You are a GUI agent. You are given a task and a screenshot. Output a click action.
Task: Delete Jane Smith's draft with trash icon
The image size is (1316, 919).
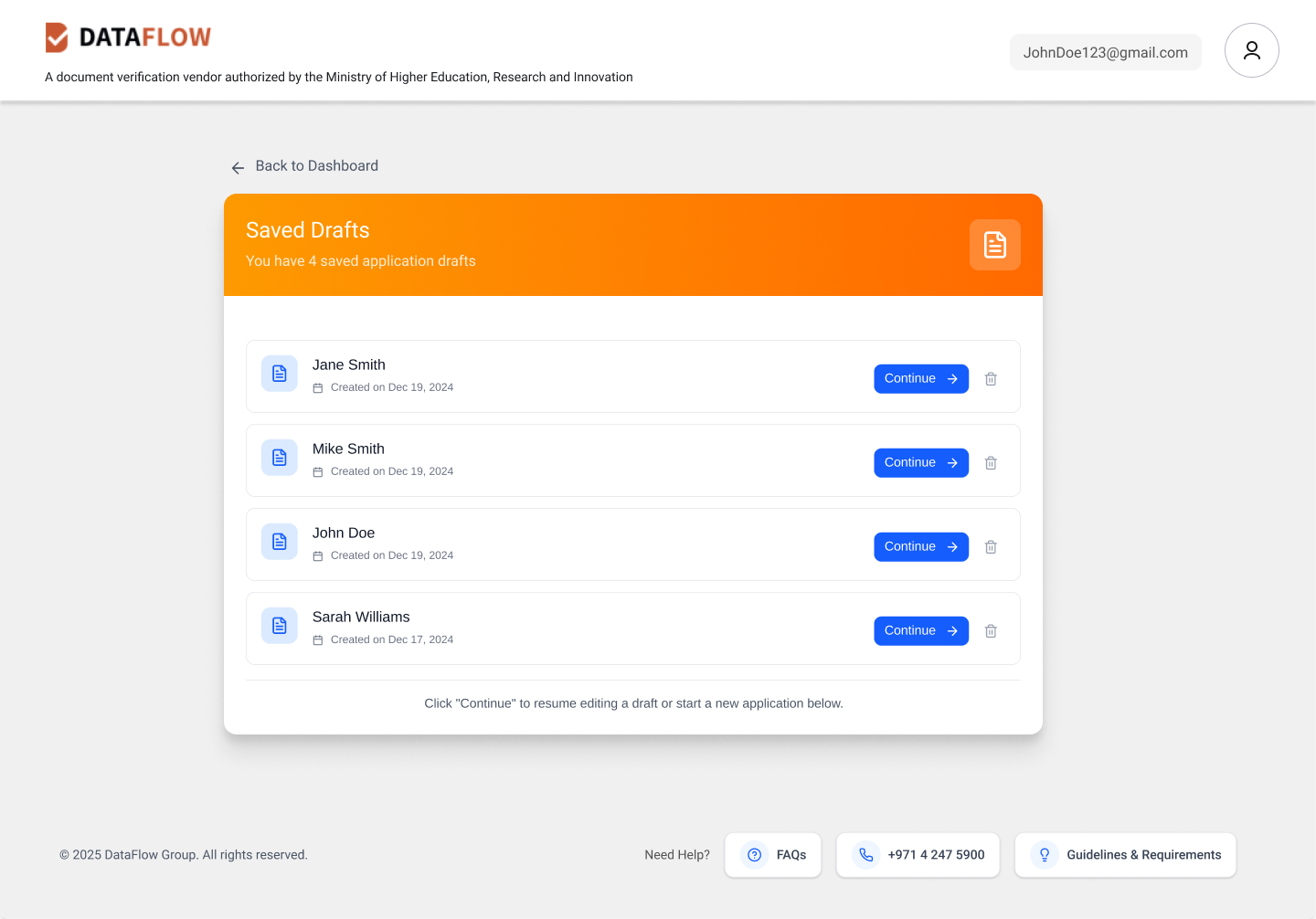[x=991, y=379]
